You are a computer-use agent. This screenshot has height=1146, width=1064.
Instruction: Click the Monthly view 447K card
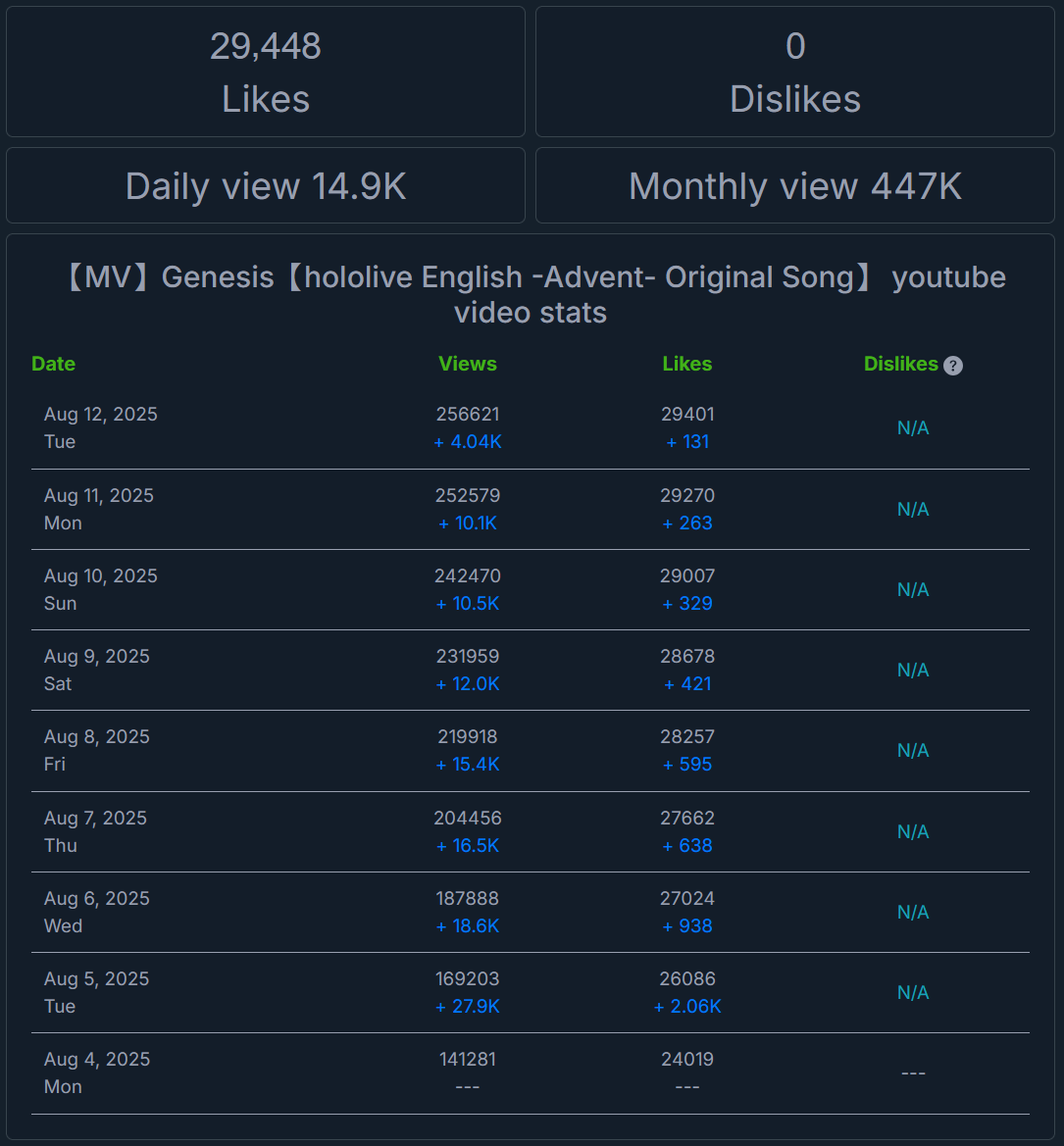pyautogui.click(x=795, y=185)
